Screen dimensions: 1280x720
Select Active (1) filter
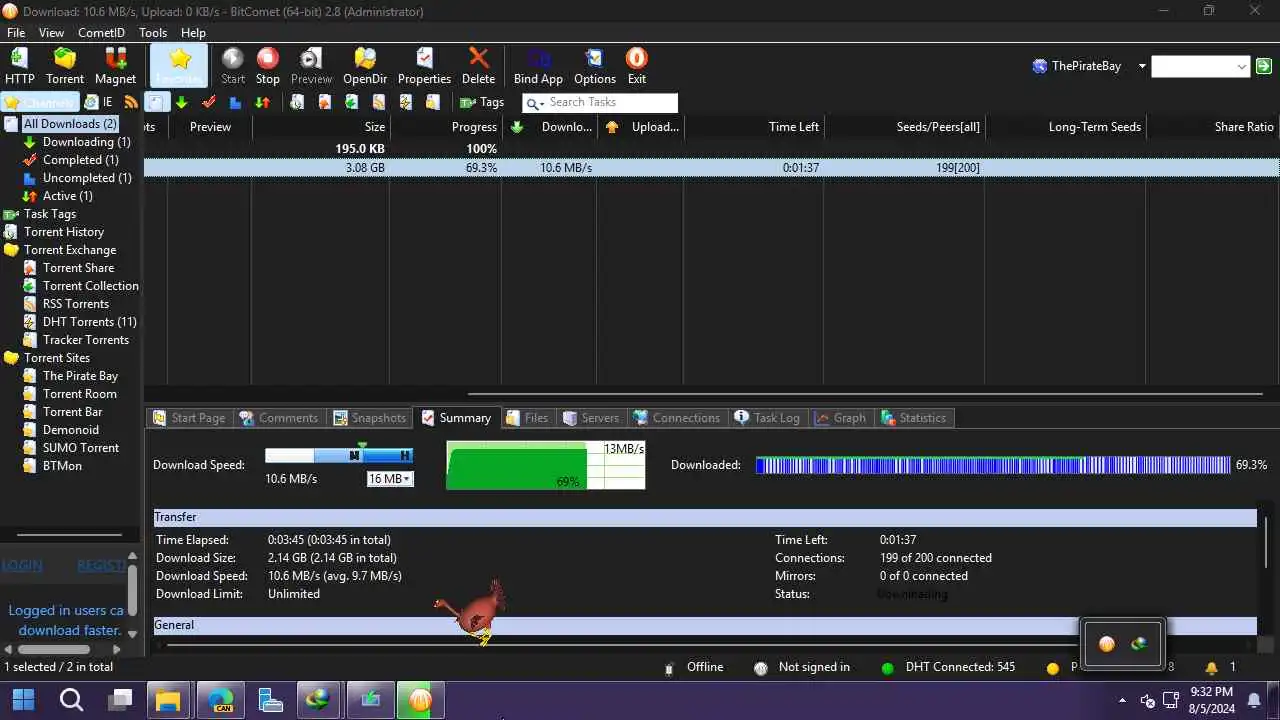pos(67,196)
